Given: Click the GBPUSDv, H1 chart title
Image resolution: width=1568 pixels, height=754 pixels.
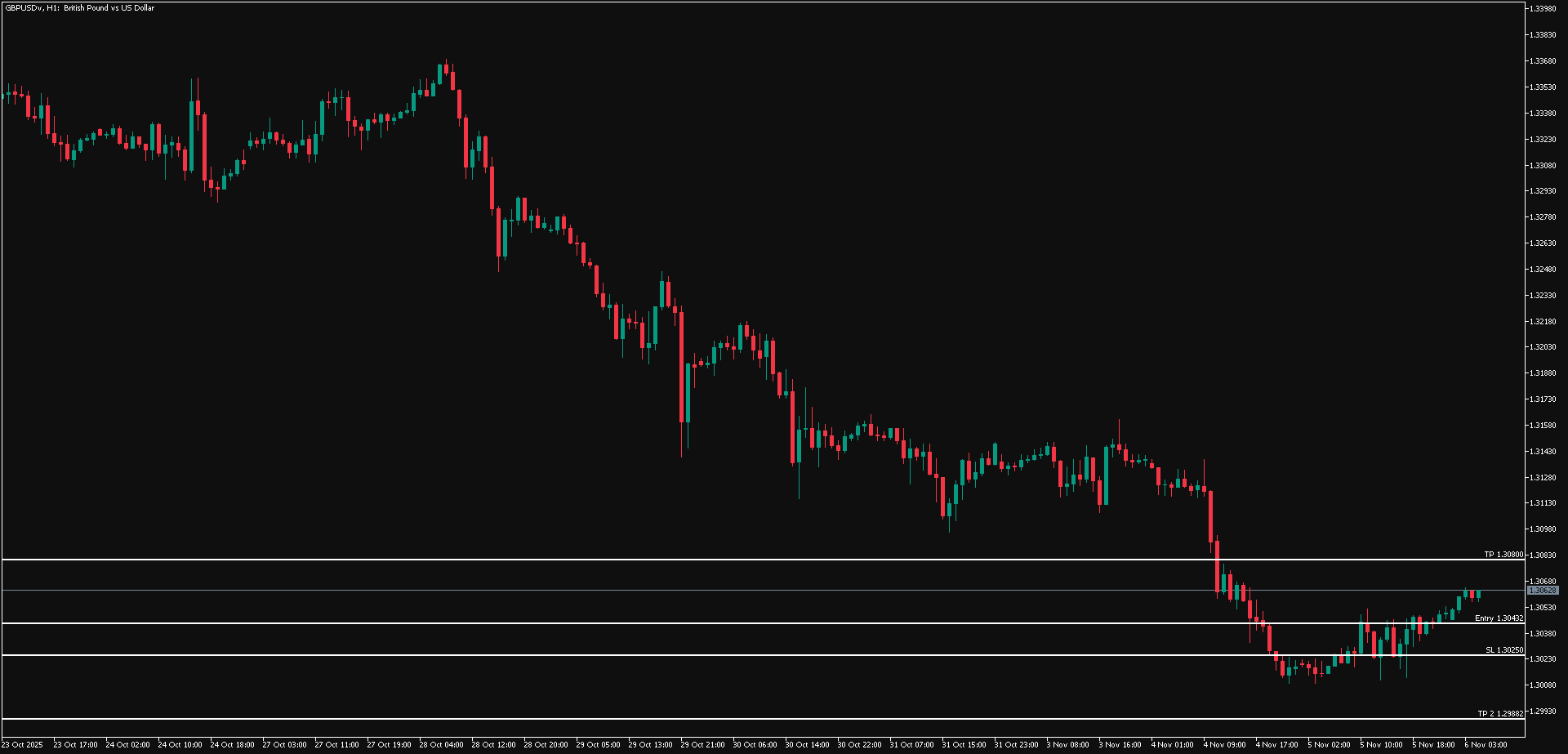Looking at the screenshot, I should [79, 8].
